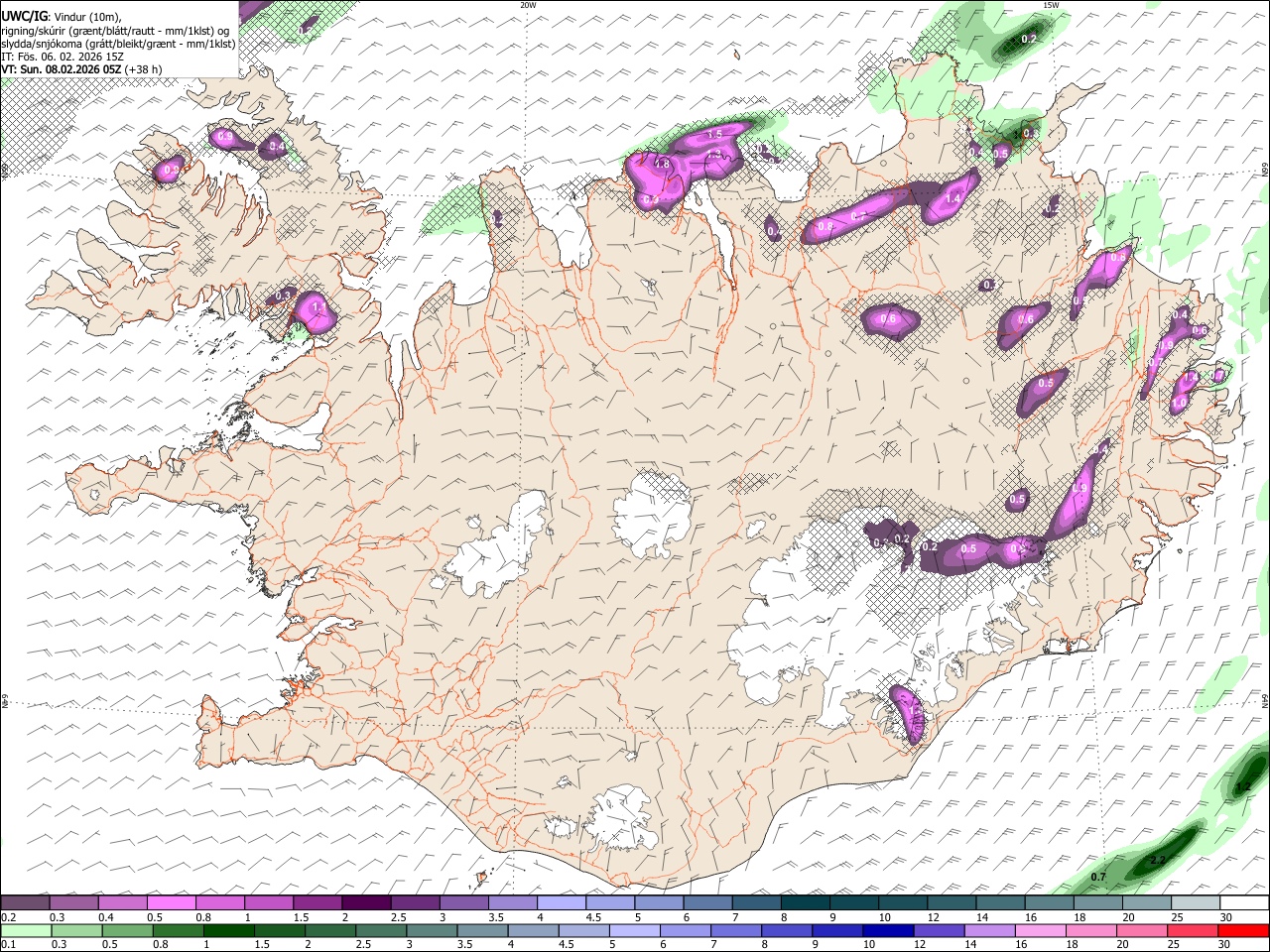Click the '15W' longitude label

(1050, 5)
